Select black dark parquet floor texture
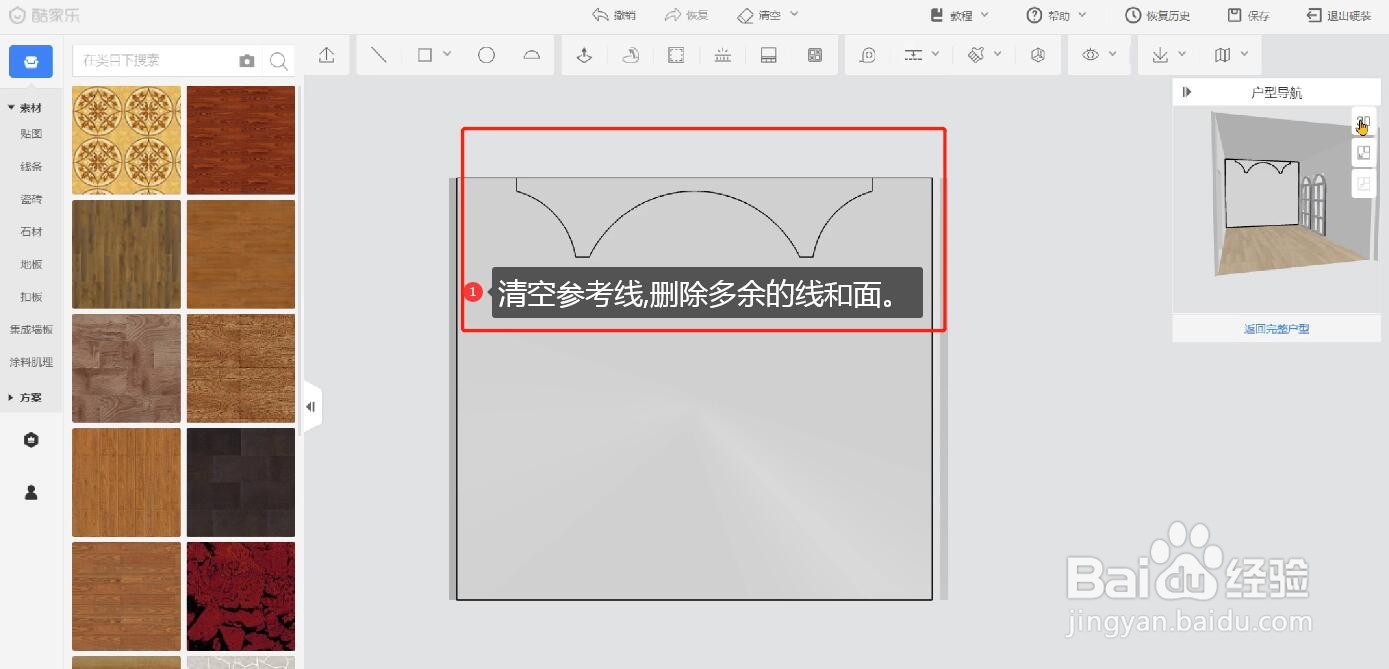Screen dimensions: 1389x669 (241, 482)
